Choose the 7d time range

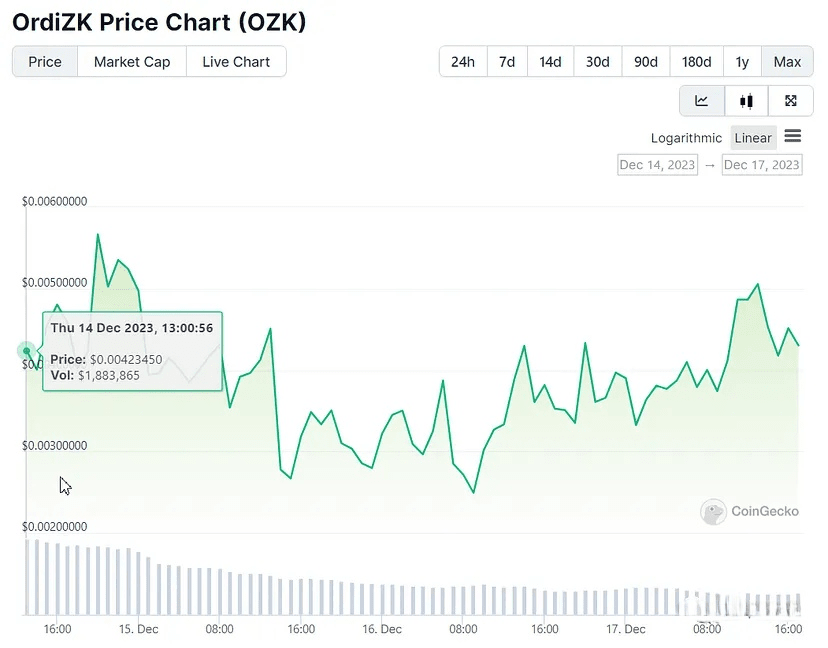[507, 62]
